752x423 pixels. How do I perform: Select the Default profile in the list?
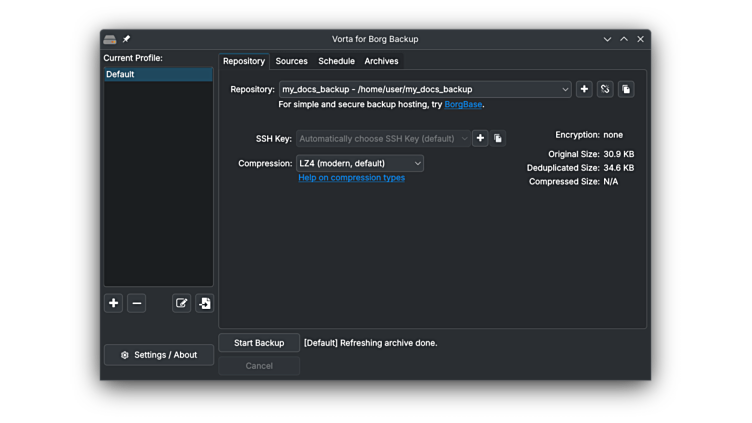pyautogui.click(x=158, y=74)
